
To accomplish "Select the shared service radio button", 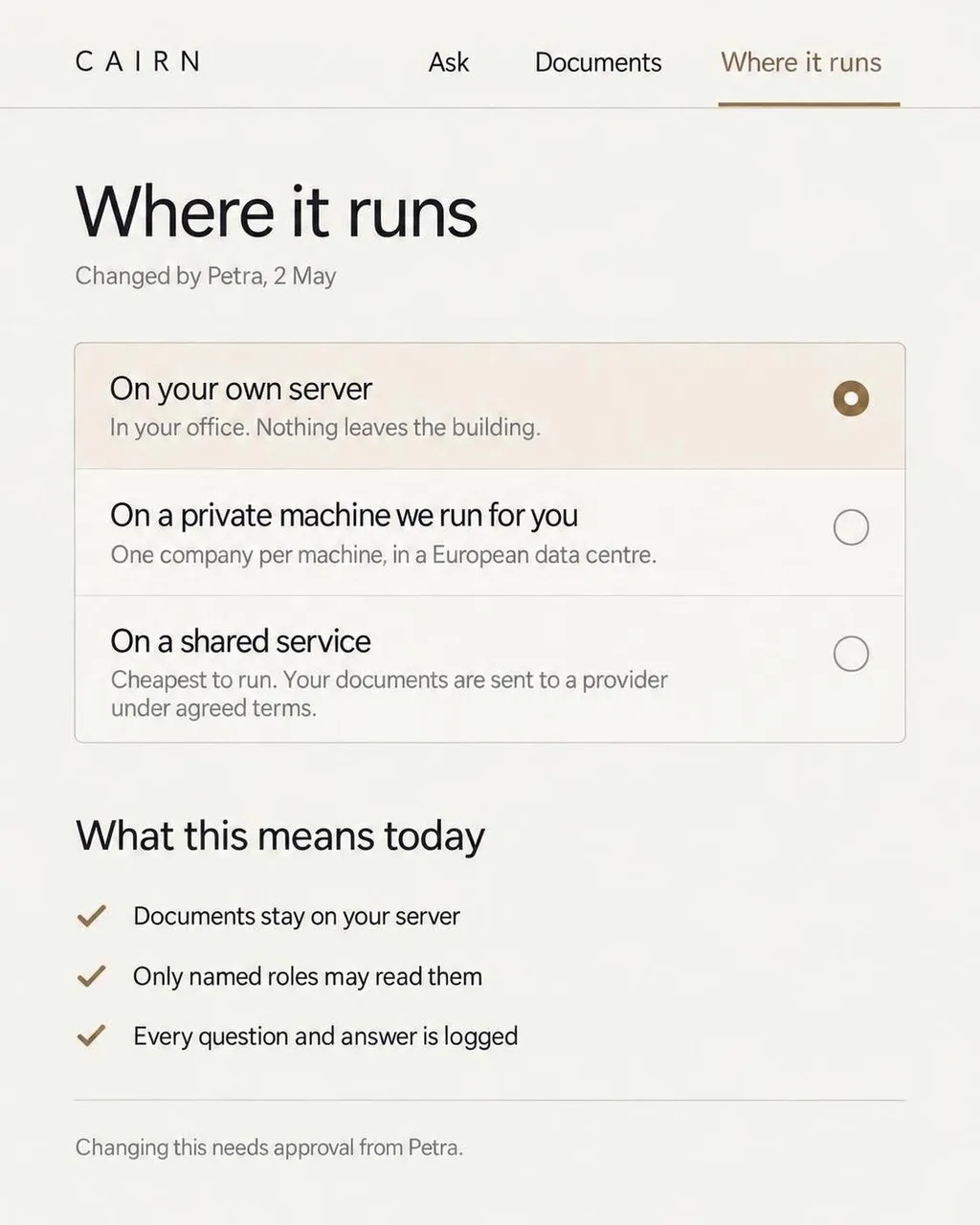I will click(851, 654).
